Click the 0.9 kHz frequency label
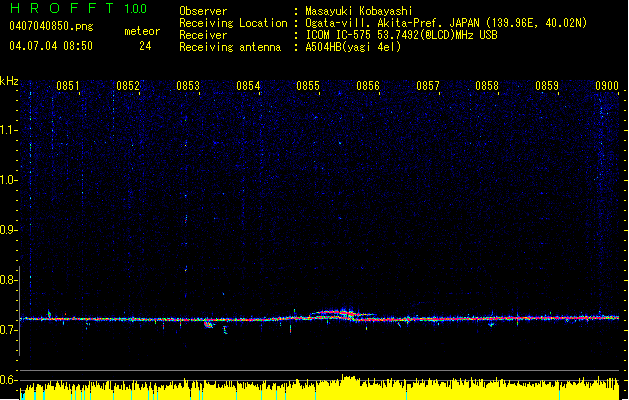629x400 pixels. tap(9, 230)
